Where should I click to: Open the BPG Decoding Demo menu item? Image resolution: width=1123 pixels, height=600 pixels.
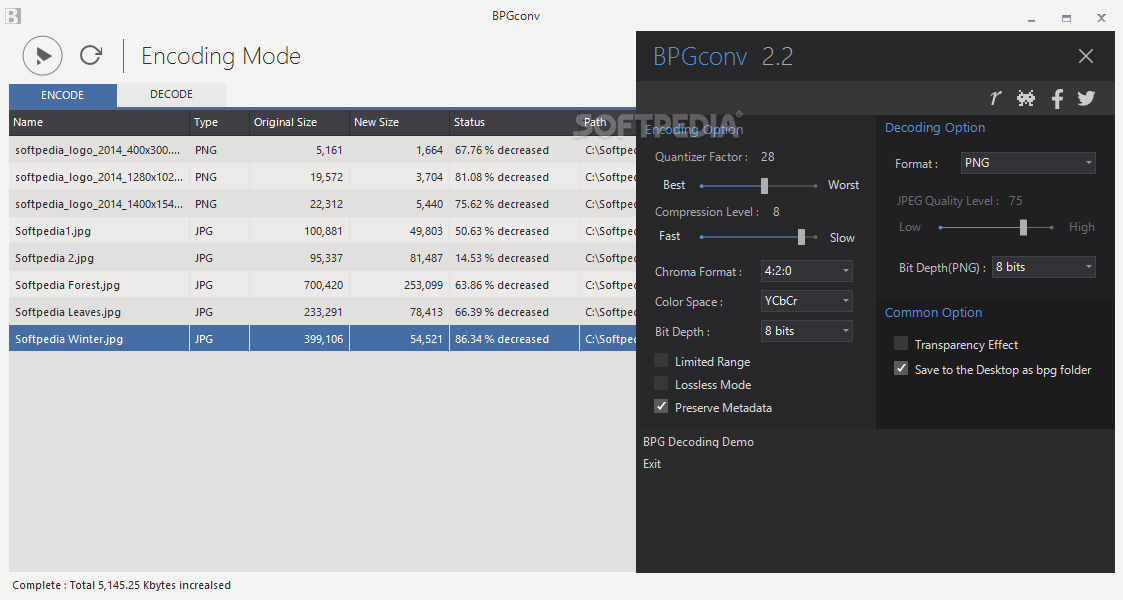(698, 442)
